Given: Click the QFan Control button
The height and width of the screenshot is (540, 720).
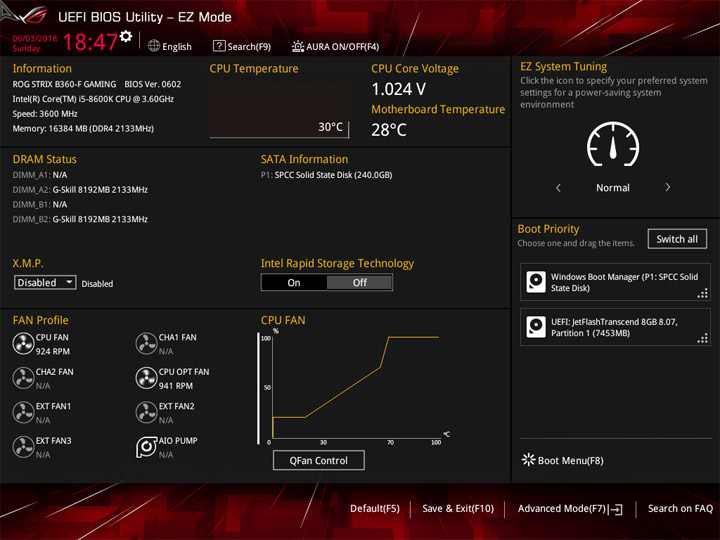Looking at the screenshot, I should (319, 460).
